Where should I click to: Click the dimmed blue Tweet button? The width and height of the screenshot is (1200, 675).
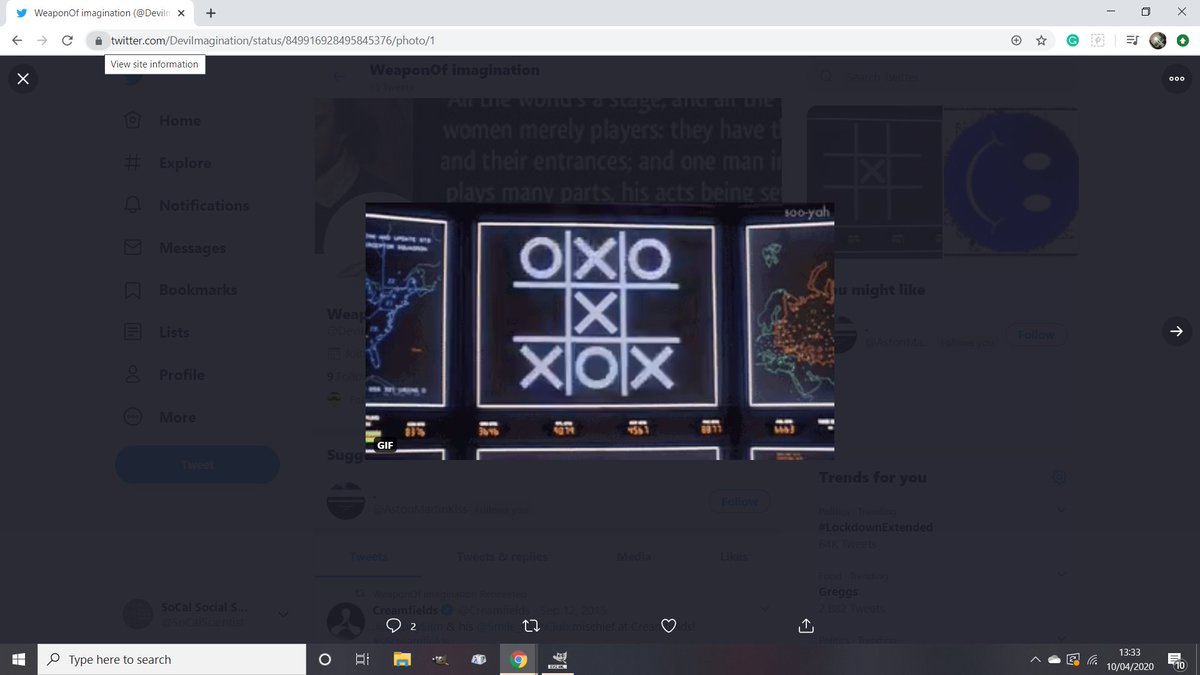point(197,465)
